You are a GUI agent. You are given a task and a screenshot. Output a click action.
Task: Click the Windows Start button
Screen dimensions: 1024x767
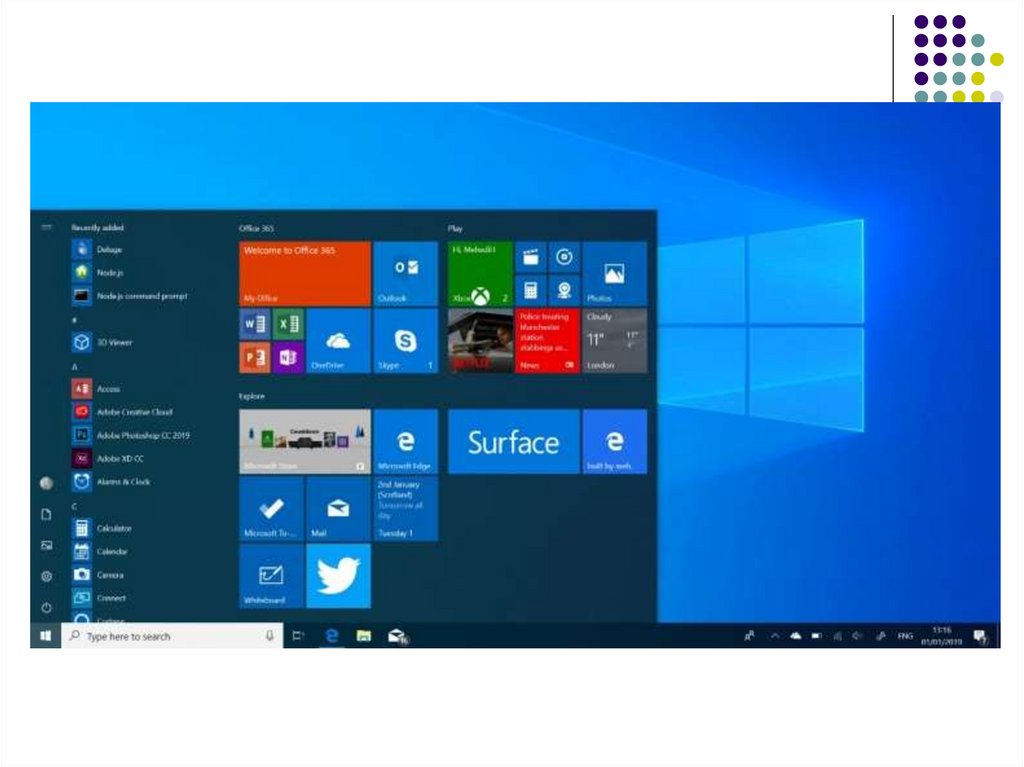[x=46, y=635]
